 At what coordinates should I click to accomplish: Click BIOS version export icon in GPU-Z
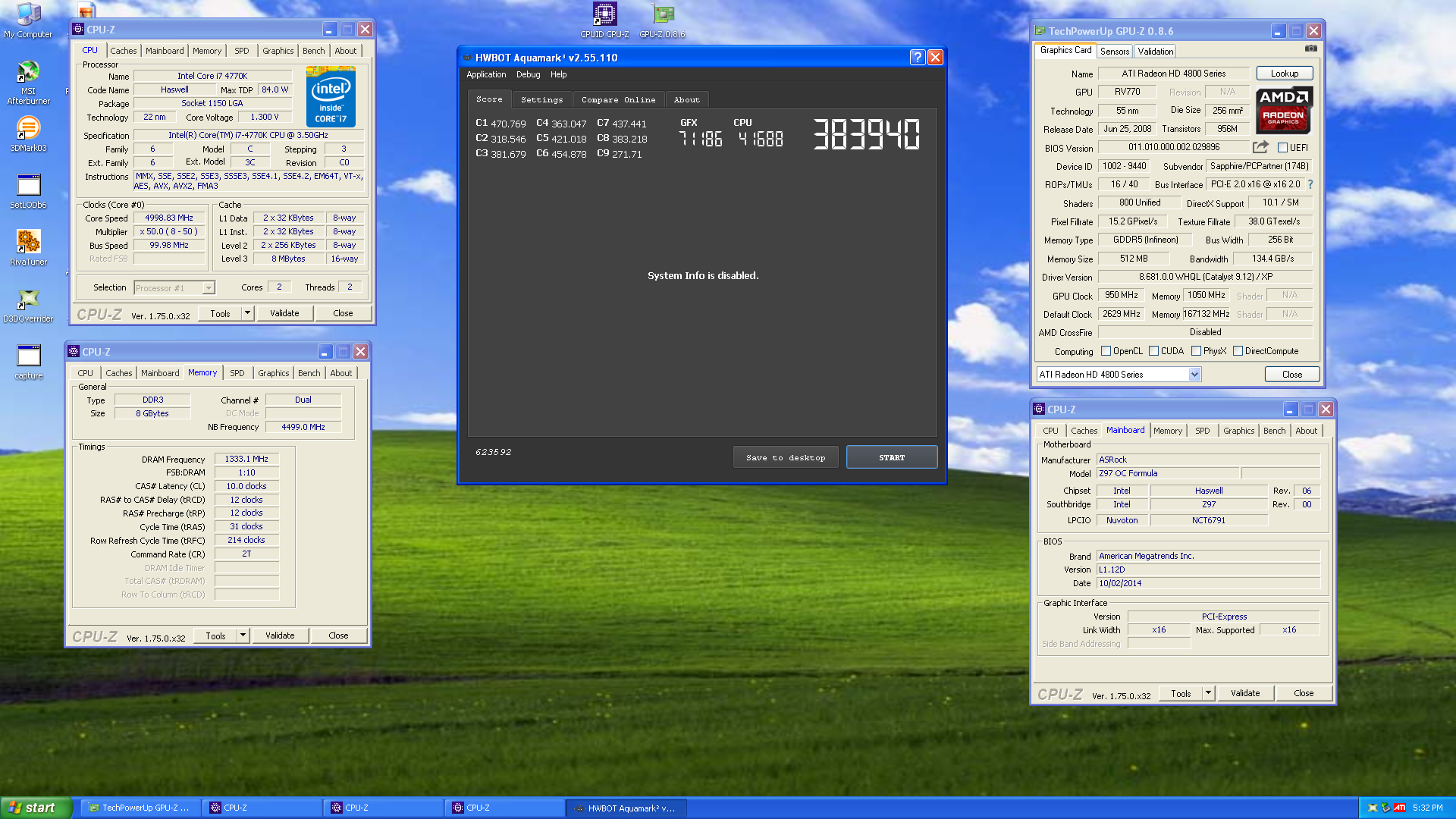(x=1260, y=147)
